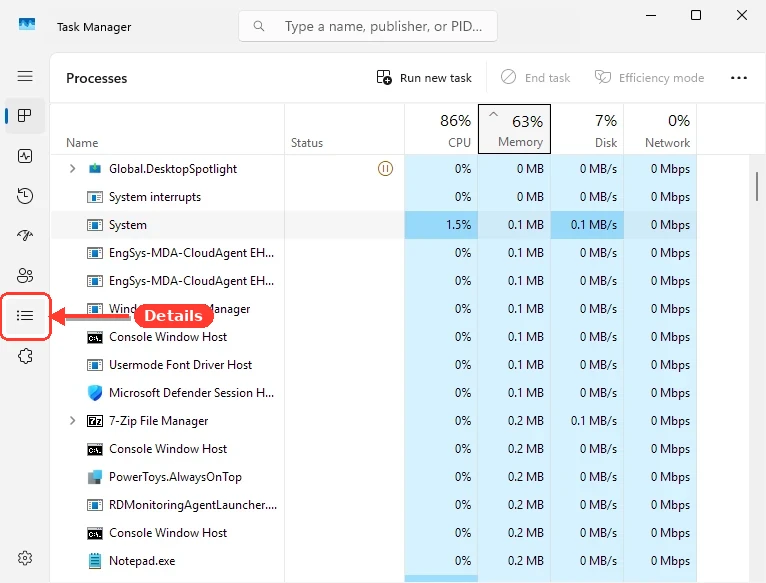
Task: Click the Global.DesktopSpotlight suspended status icon
Action: 385,169
